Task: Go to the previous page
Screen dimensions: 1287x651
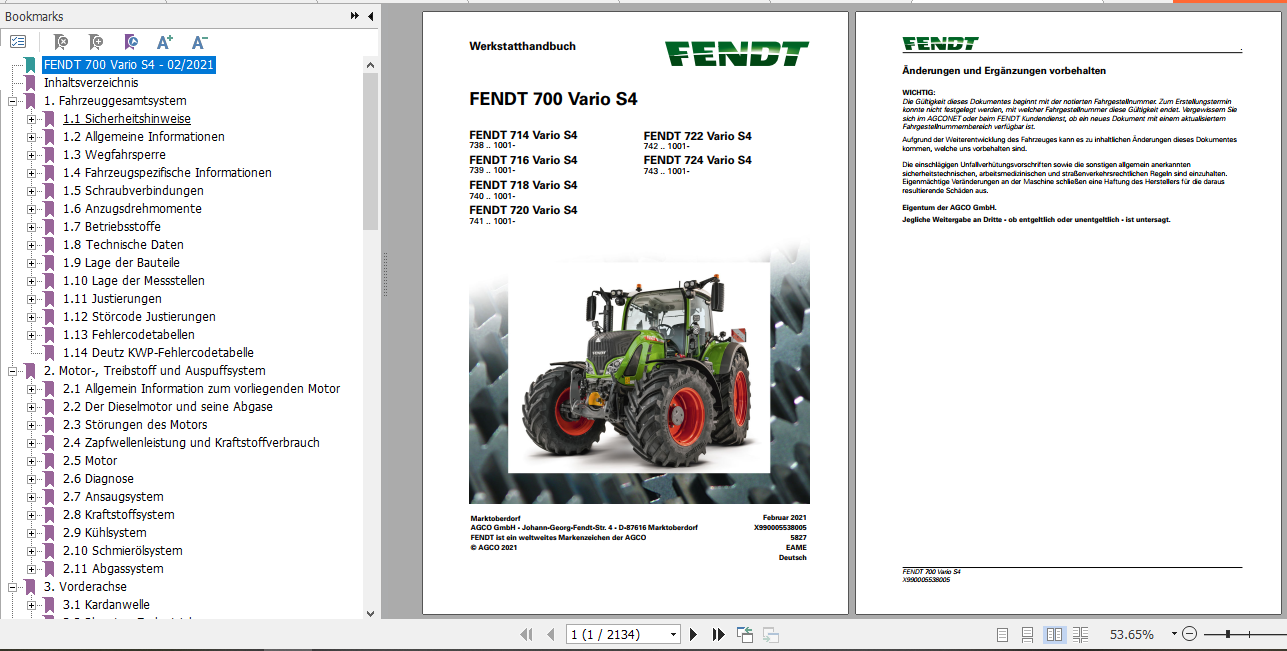Action: coord(550,634)
